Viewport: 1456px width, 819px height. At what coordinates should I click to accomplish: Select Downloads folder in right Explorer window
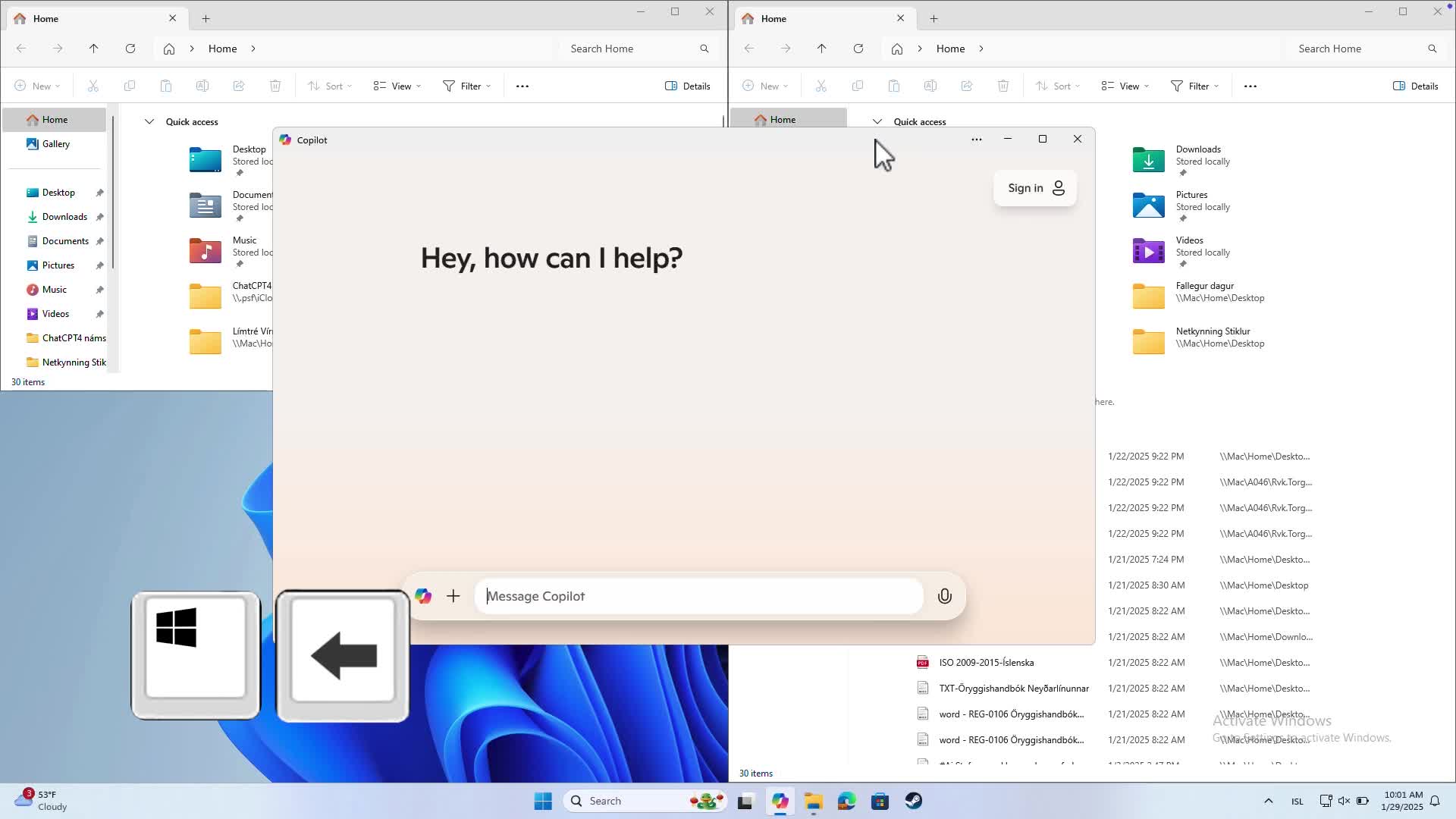1183,159
